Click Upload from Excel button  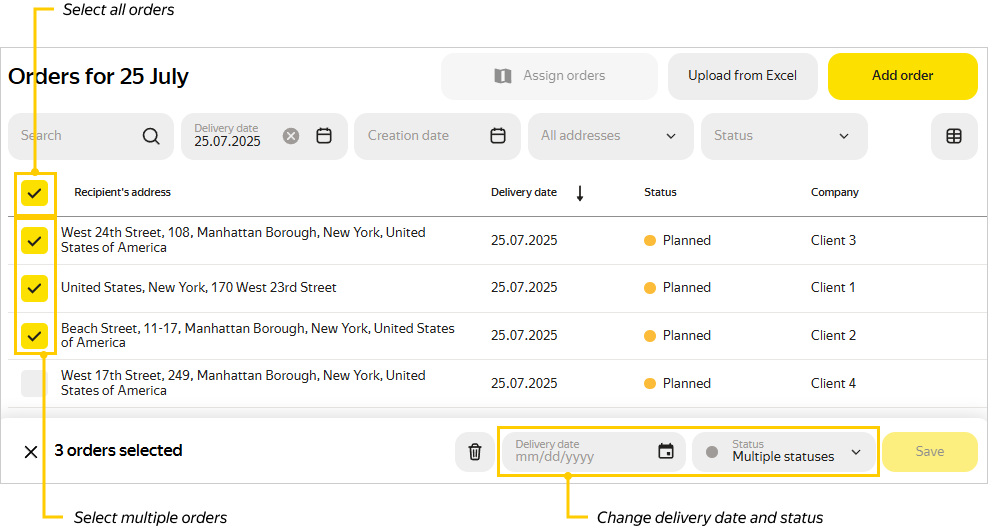point(742,76)
